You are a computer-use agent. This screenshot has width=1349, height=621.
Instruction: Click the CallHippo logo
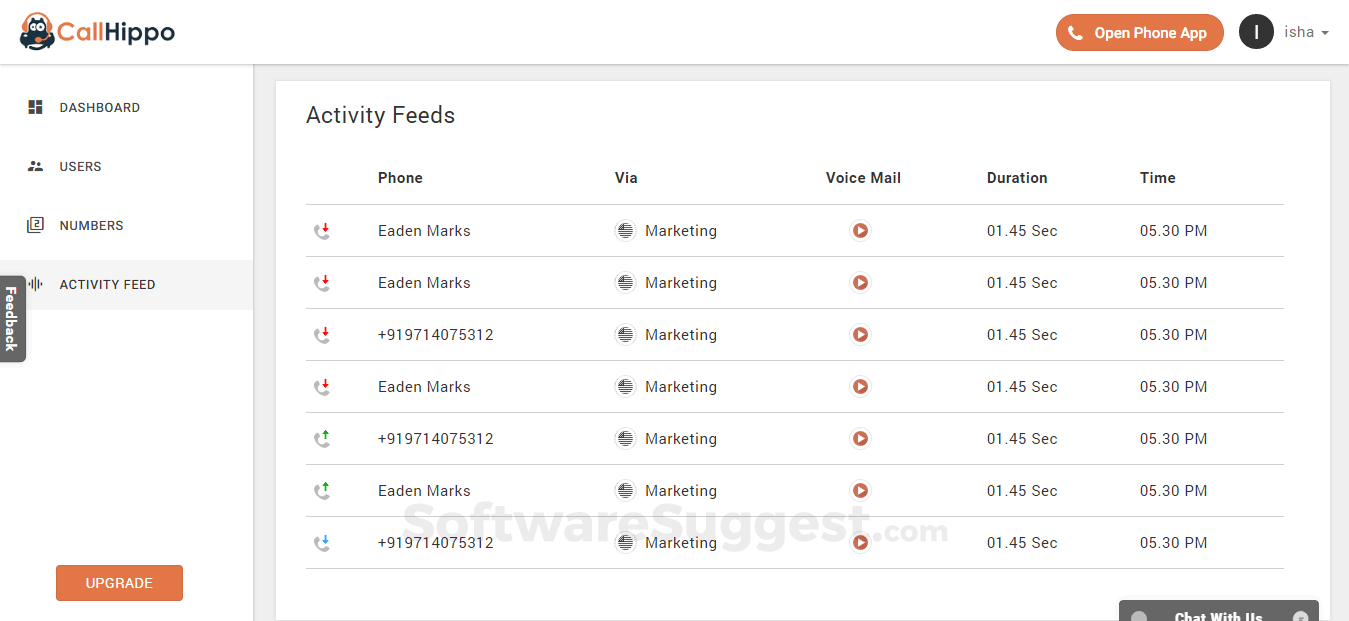[x=97, y=32]
